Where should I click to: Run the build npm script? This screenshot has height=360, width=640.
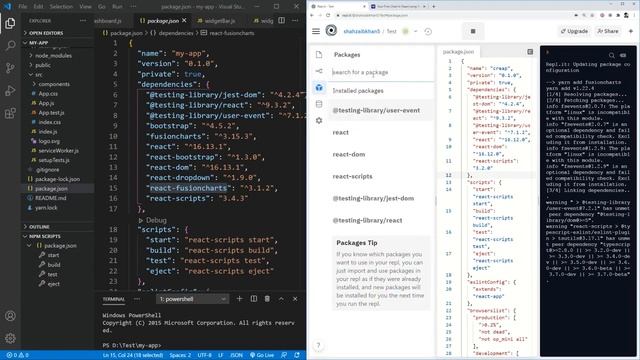[x=54, y=264]
